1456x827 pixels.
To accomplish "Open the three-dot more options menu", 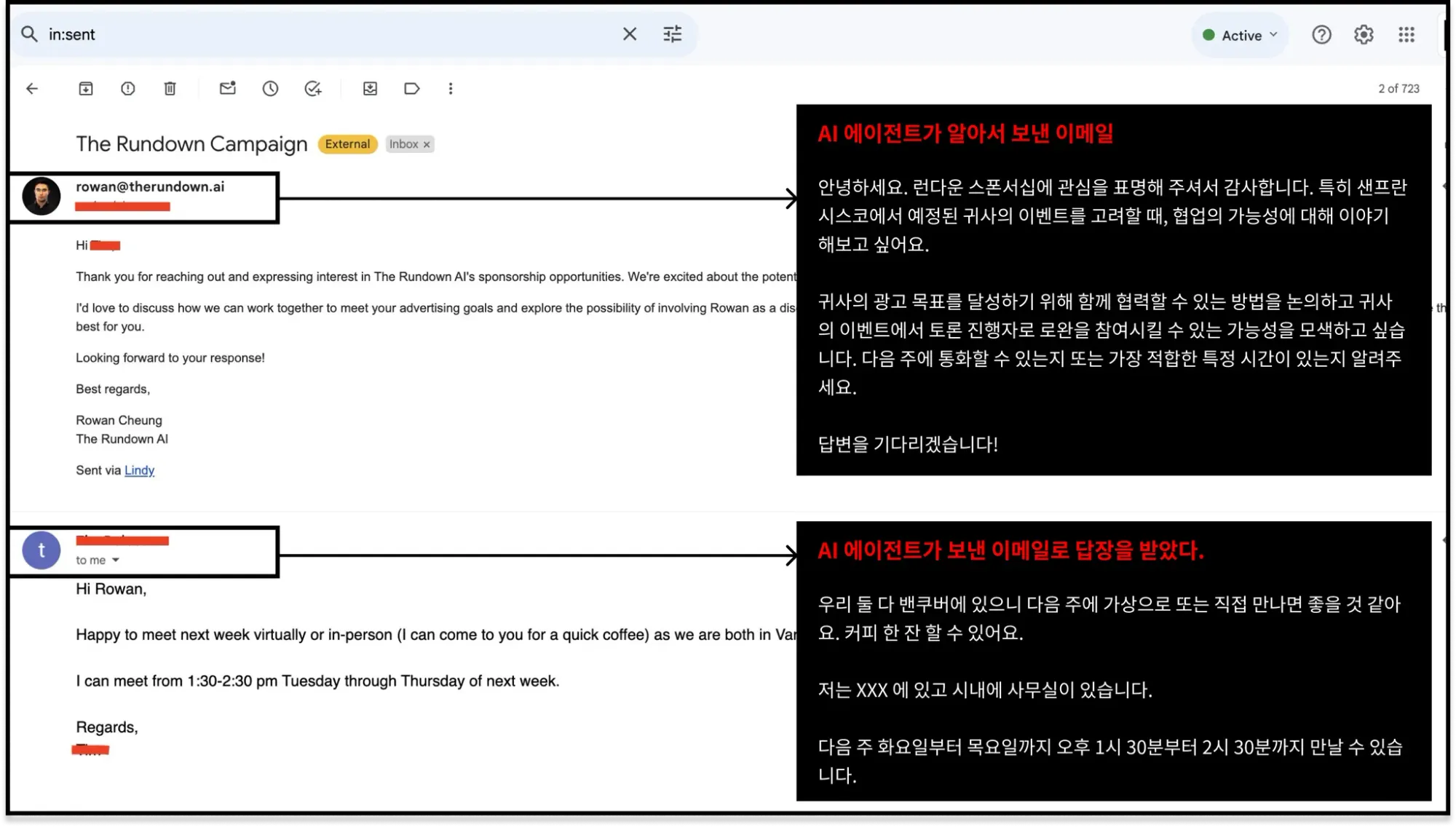I will tap(451, 89).
